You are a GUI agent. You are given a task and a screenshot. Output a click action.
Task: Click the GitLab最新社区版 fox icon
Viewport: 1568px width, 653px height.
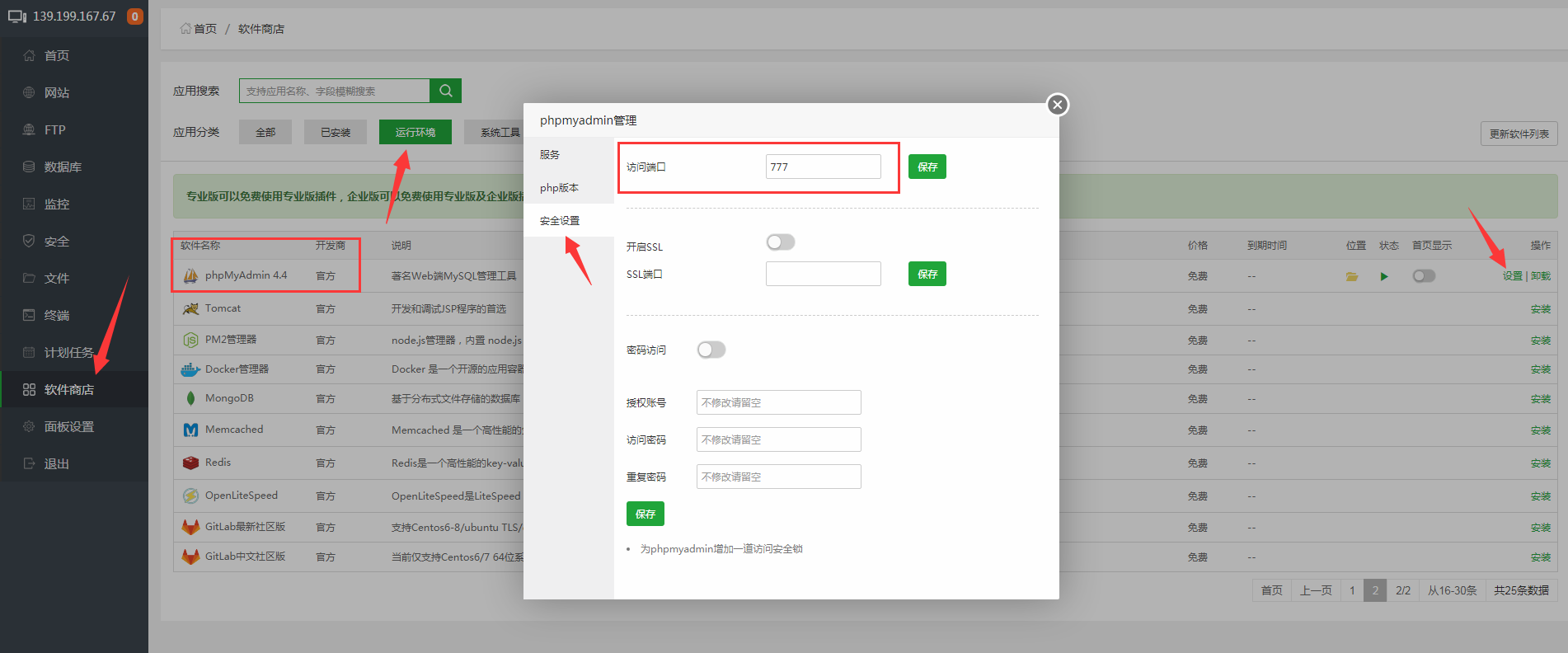(190, 527)
